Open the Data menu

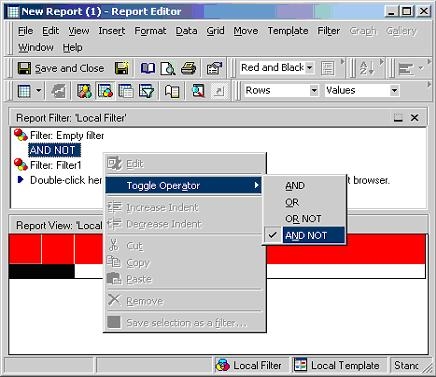(x=186, y=31)
